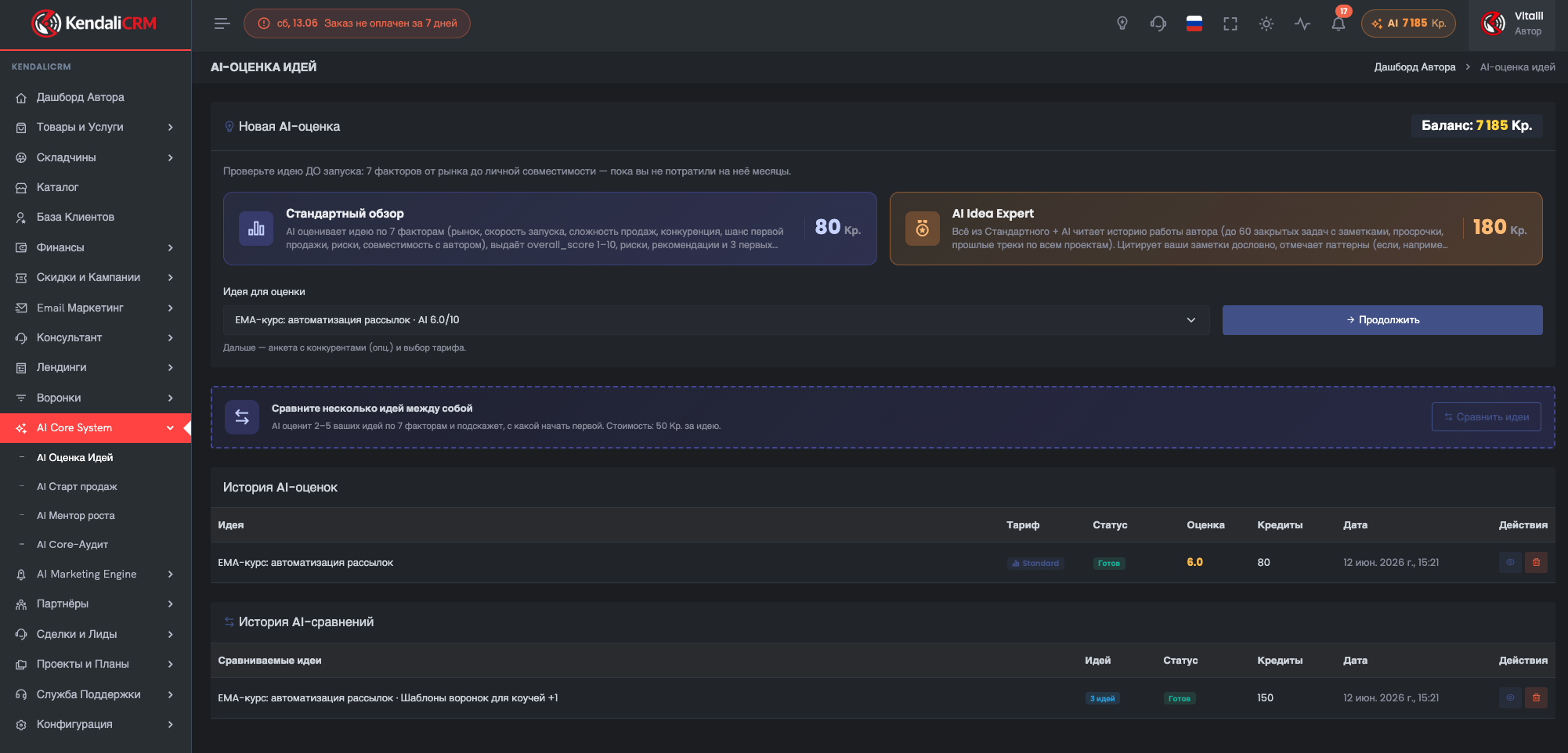Click the Стандартный обзор bar chart icon
Screen dimensions: 1568x753
click(256, 229)
